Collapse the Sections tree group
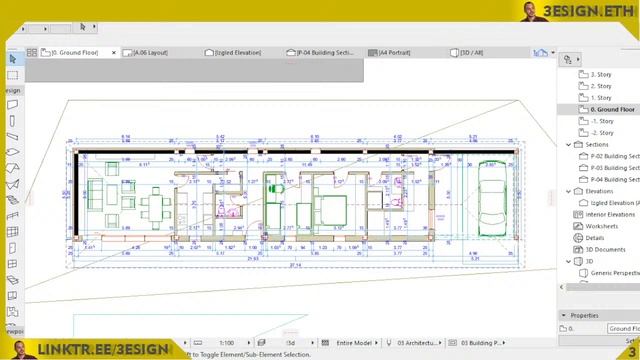The height and width of the screenshot is (360, 640). 569,144
